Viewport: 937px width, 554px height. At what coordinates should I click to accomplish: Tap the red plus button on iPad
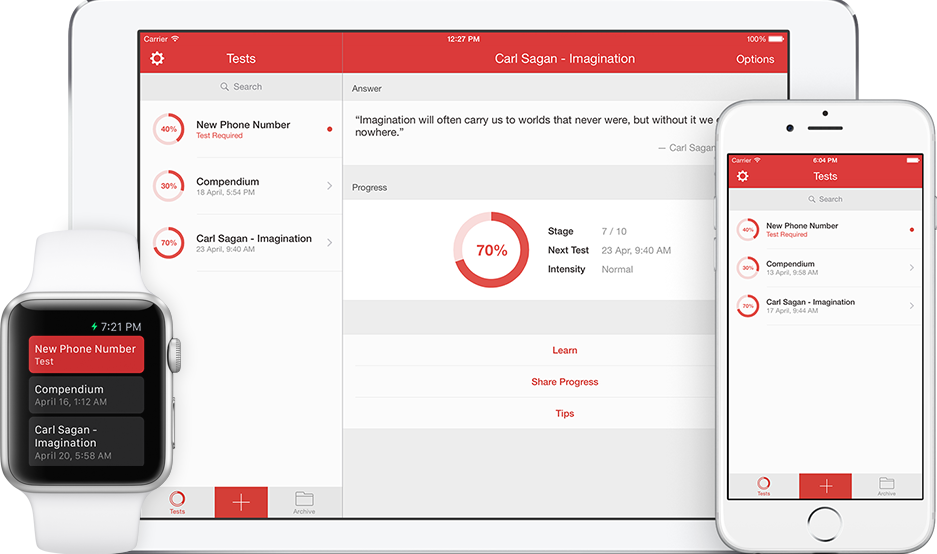241,502
